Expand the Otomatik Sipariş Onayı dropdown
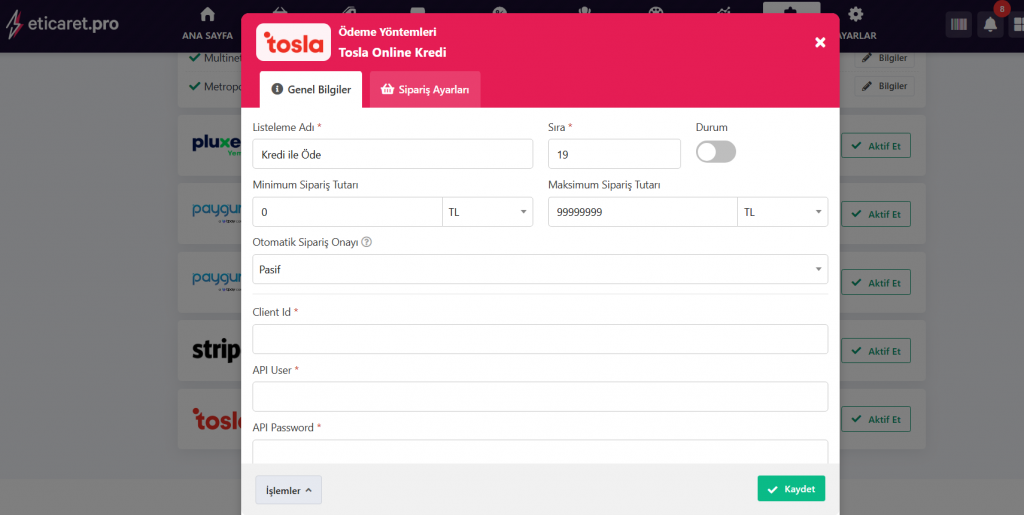Screen dimensions: 1024x515 point(540,269)
